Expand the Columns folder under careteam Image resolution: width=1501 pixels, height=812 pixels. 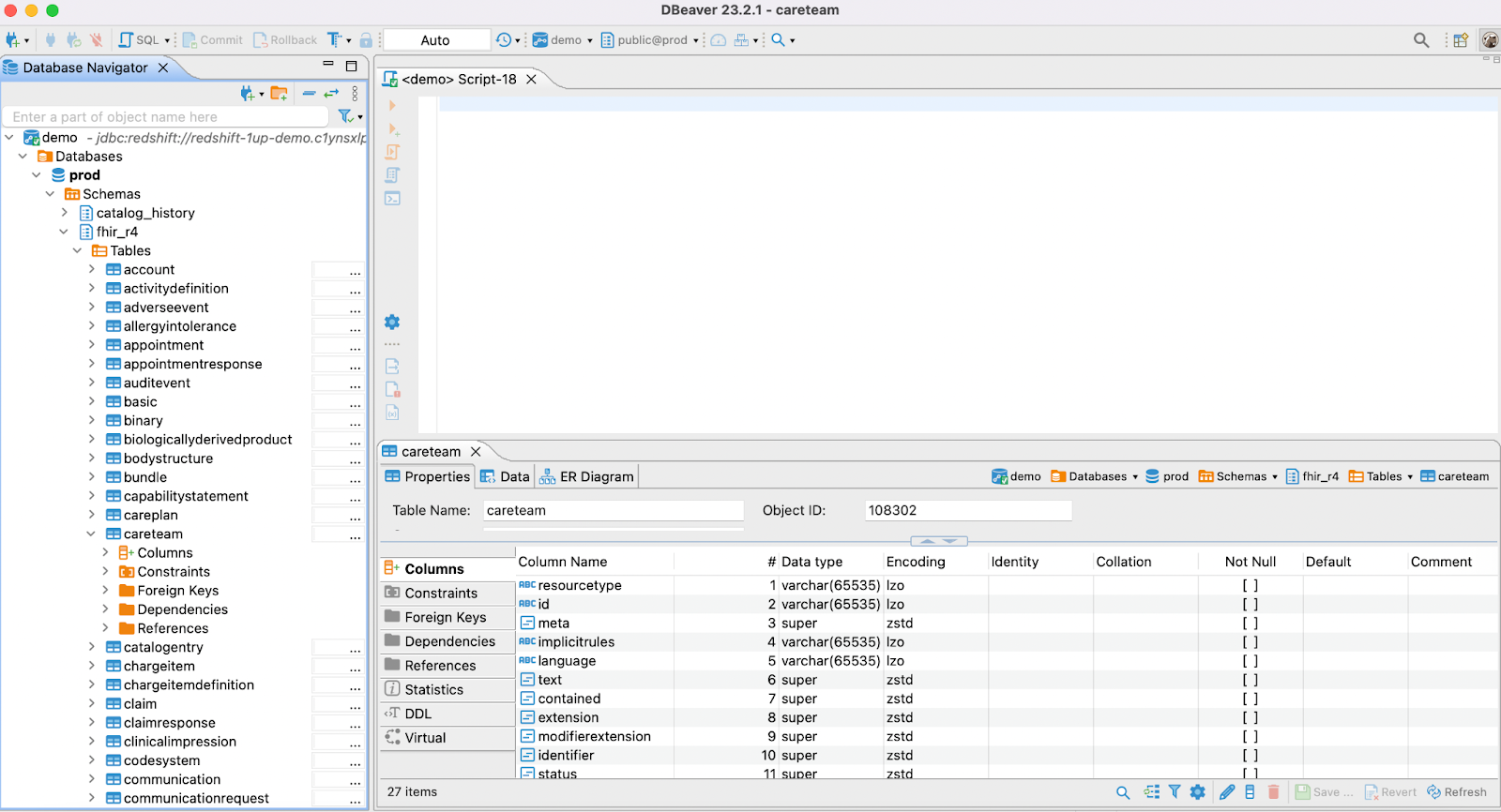tap(105, 552)
